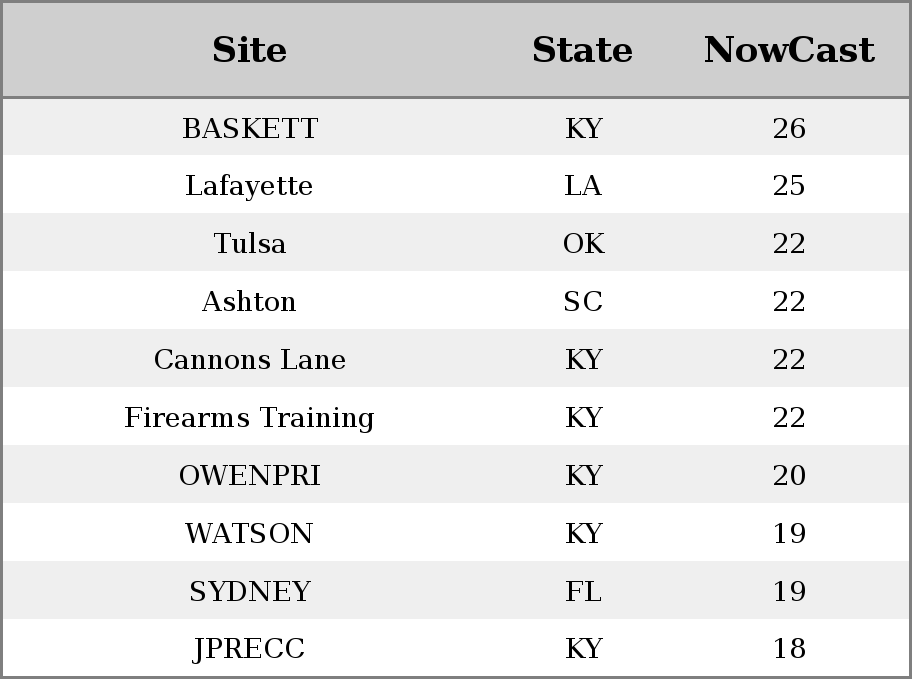912x679 pixels.
Task: Select the Ashton site name
Action: (x=249, y=301)
